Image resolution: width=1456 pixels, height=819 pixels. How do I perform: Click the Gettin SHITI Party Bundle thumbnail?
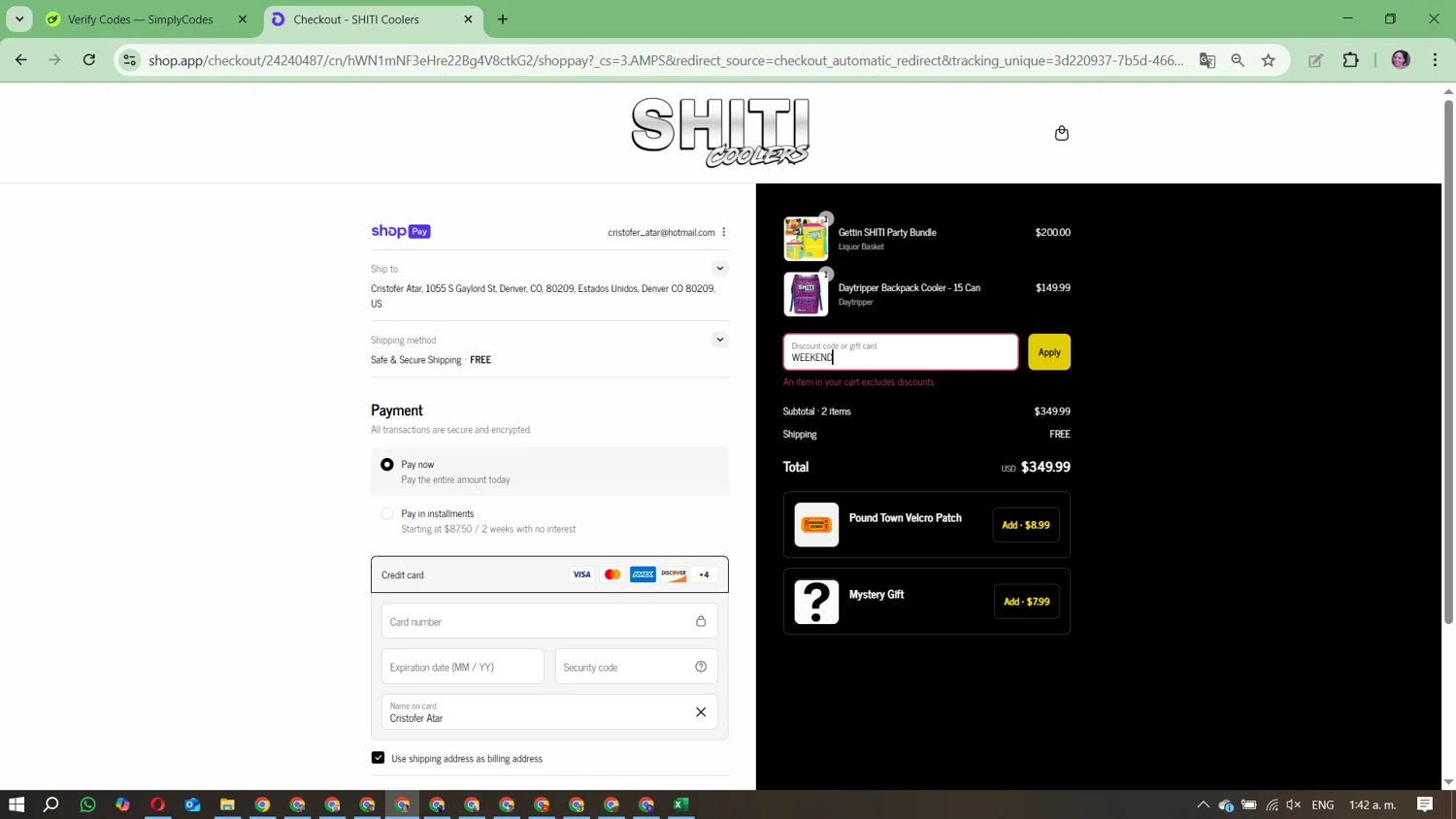[x=806, y=239]
